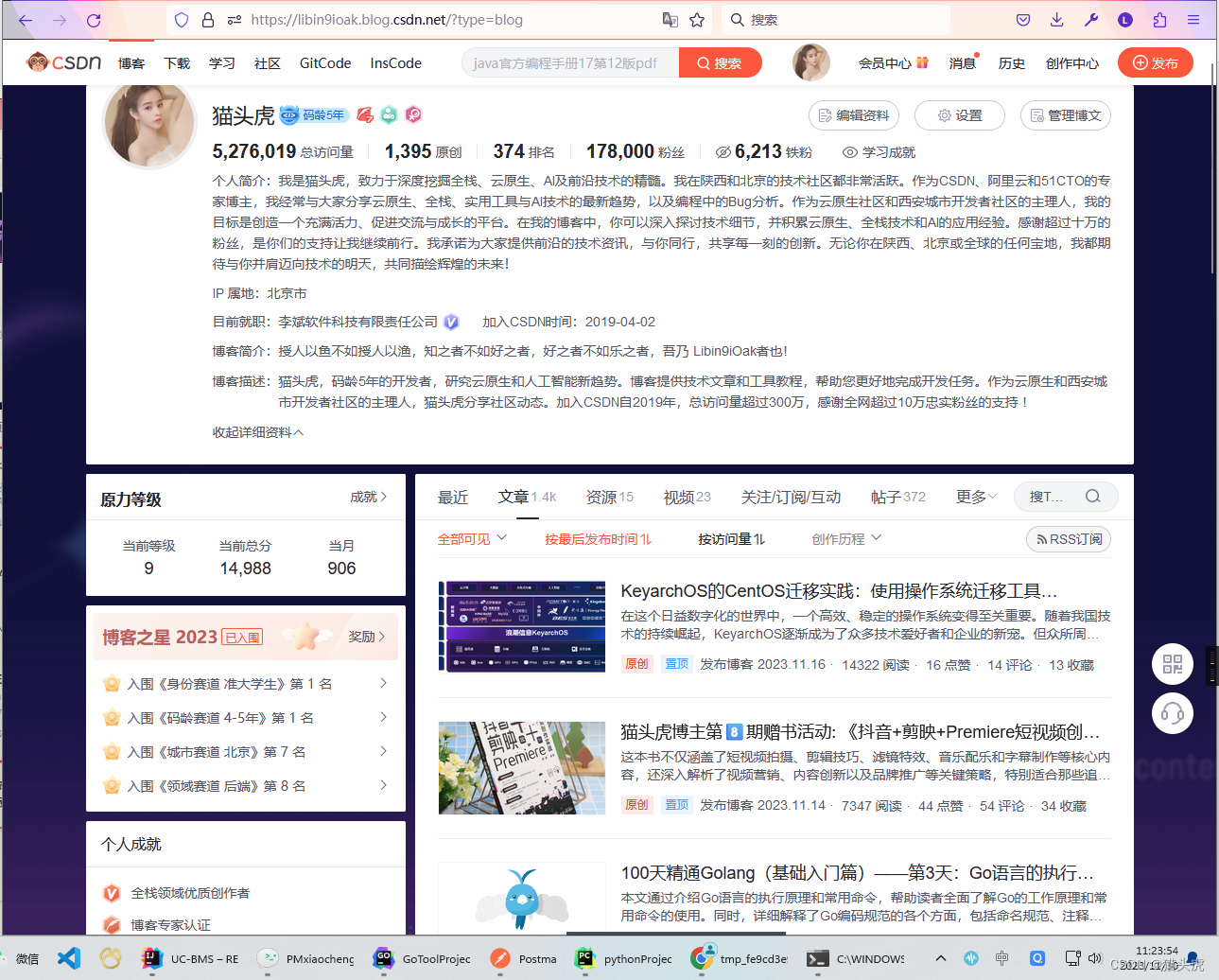Click the pink gender badge after the username
The height and width of the screenshot is (980, 1219).
click(413, 114)
